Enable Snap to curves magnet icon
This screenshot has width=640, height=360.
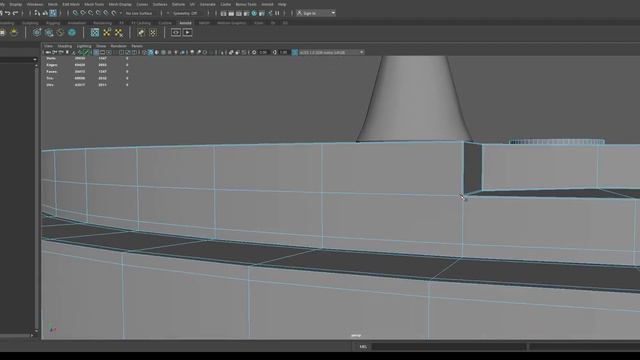(x=83, y=13)
